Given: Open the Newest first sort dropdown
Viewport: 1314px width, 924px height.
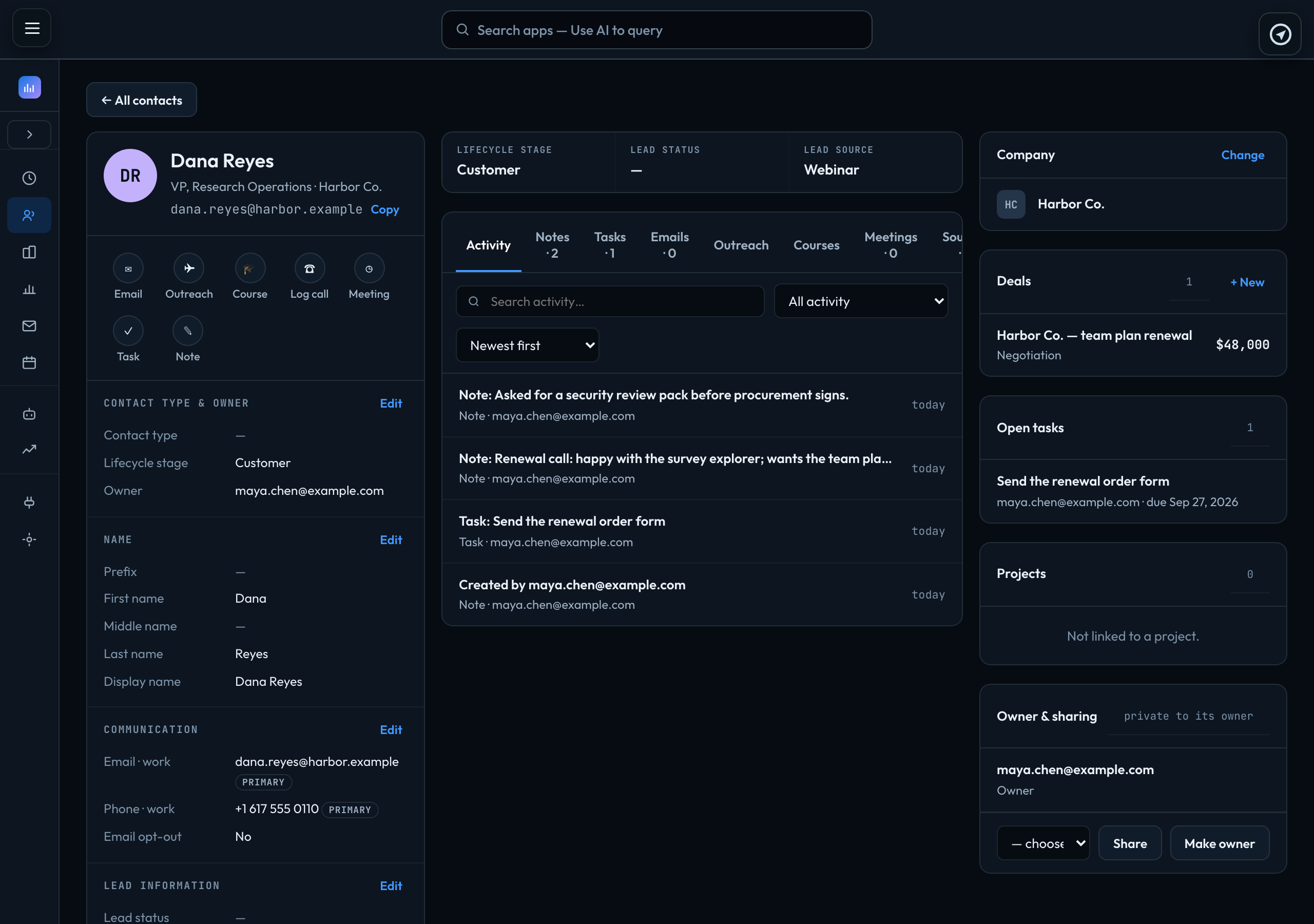Looking at the screenshot, I should click(527, 345).
